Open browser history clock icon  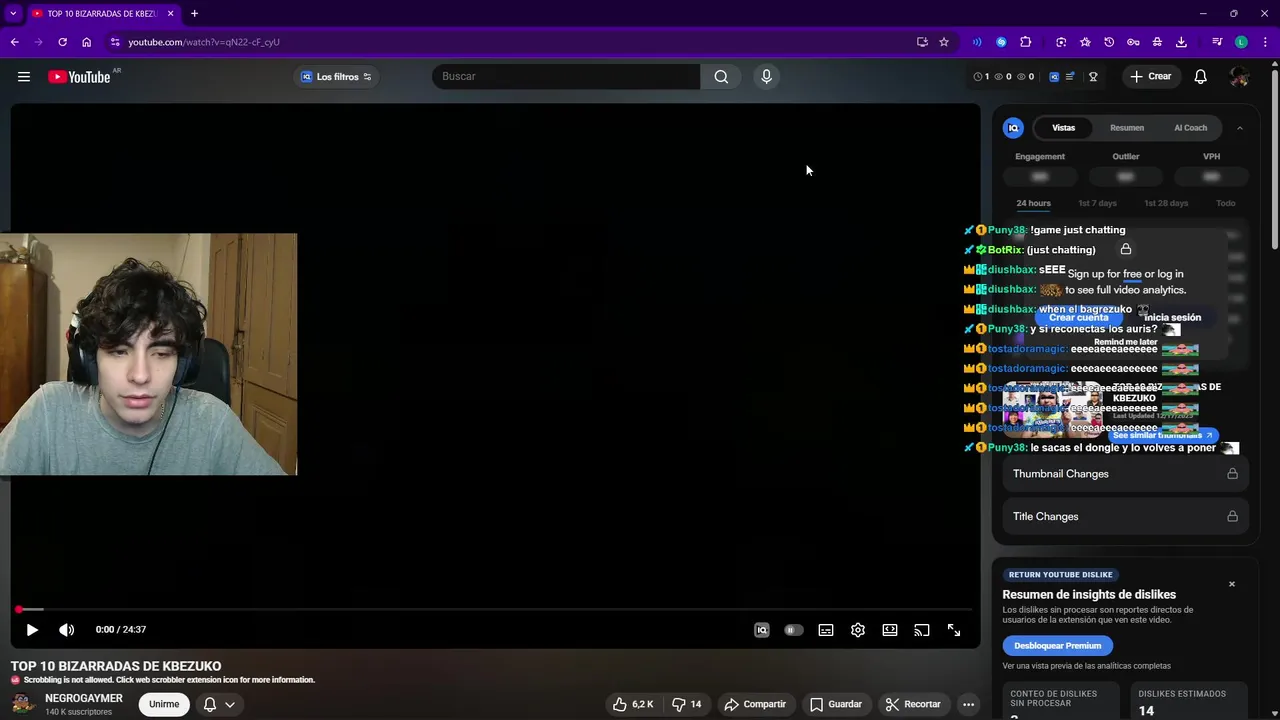1109,42
